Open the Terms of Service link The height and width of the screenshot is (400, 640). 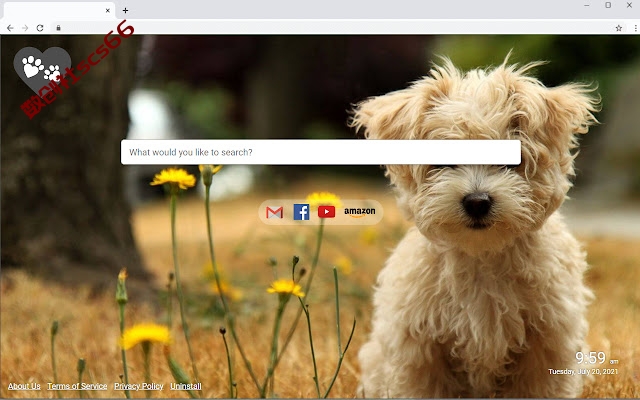click(77, 386)
